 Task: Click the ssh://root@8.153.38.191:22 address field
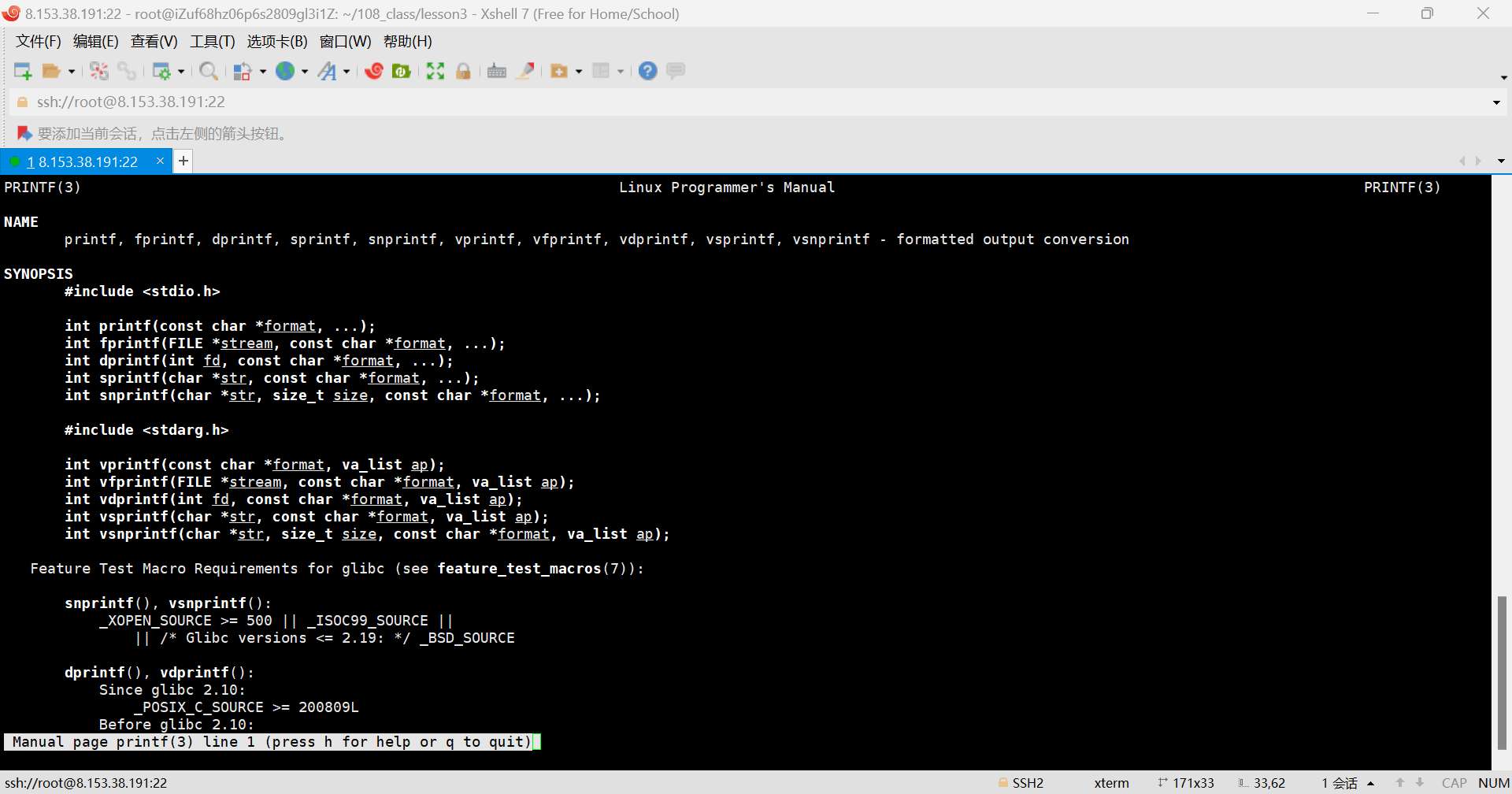point(756,102)
